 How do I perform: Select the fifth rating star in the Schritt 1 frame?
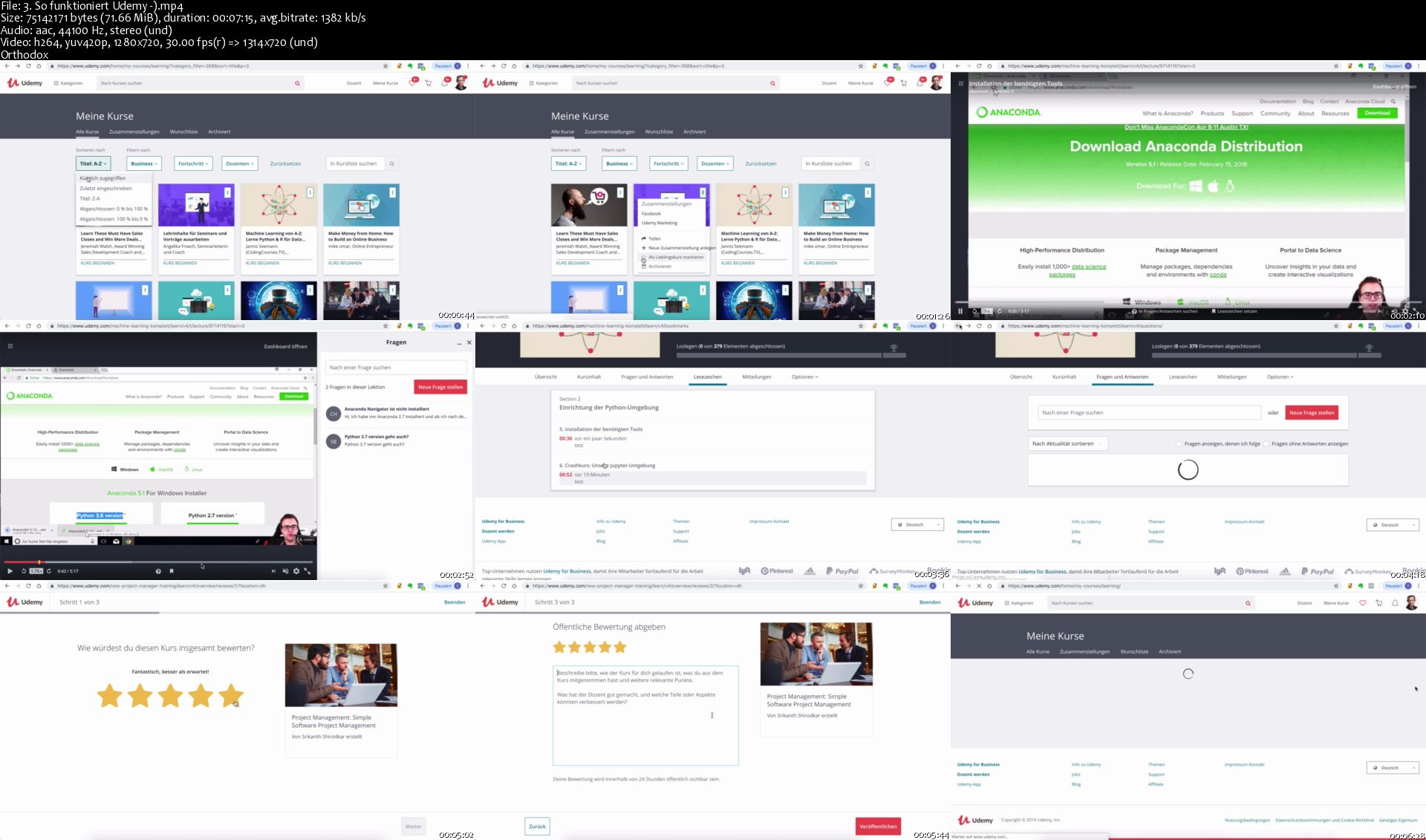coord(231,696)
